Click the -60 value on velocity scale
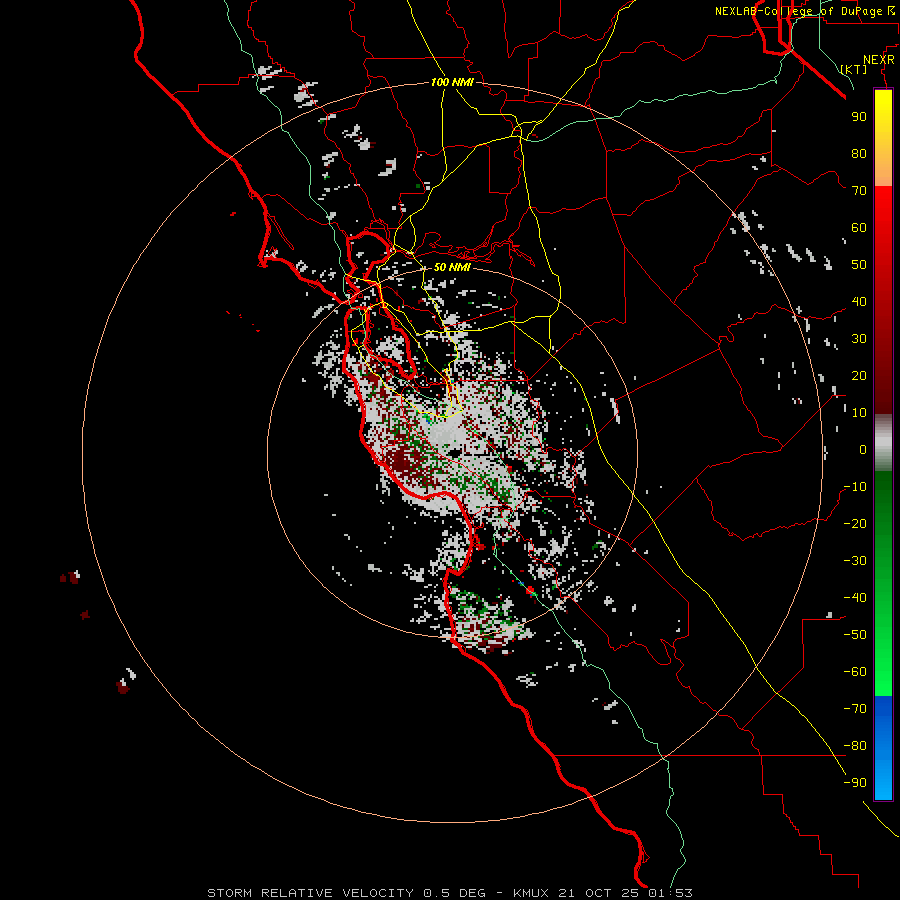Viewport: 900px width, 900px height. tap(855, 672)
